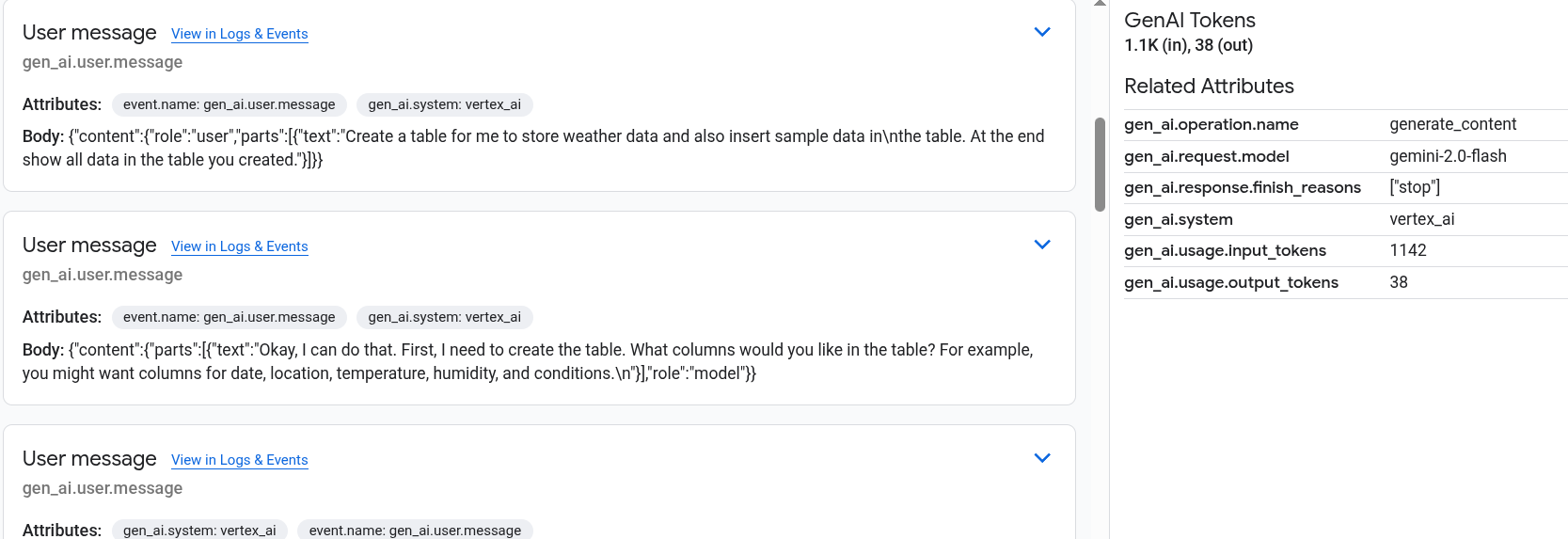The width and height of the screenshot is (1568, 539).
Task: Click the GenAI Tokens heading
Action: [x=1189, y=20]
